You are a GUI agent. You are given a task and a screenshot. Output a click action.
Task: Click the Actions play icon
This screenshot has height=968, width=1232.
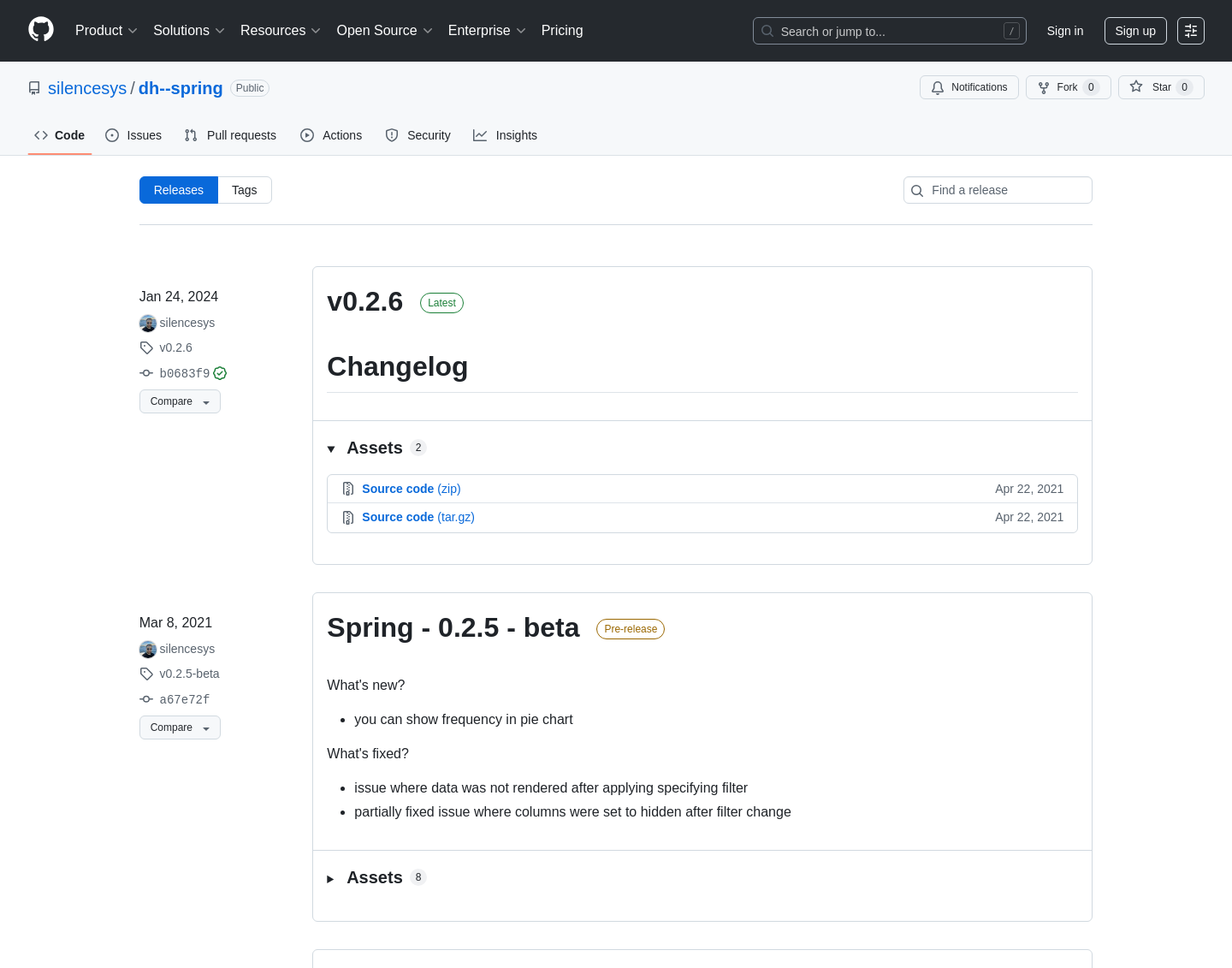pyautogui.click(x=307, y=135)
